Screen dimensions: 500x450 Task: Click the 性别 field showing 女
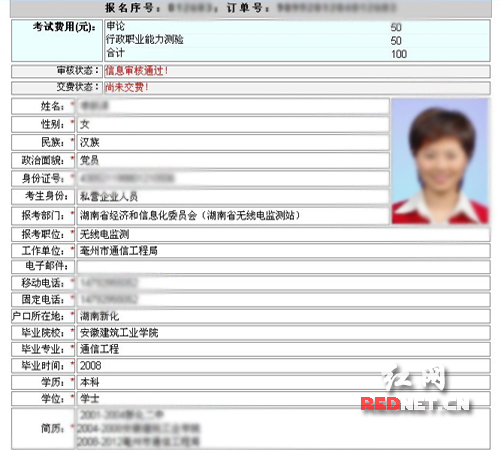coord(233,124)
